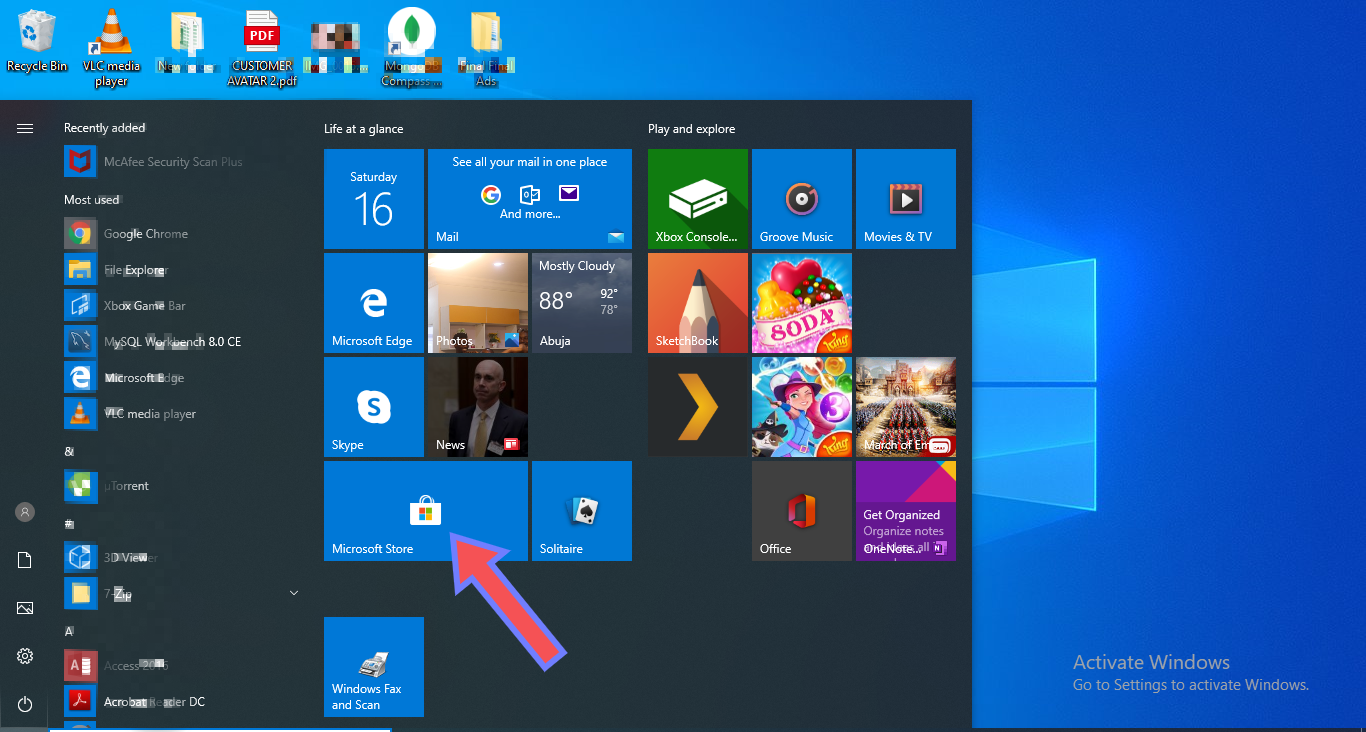Viewport: 1366px width, 732px height.
Task: Expand the Start menu hamburger button
Action: pos(25,128)
